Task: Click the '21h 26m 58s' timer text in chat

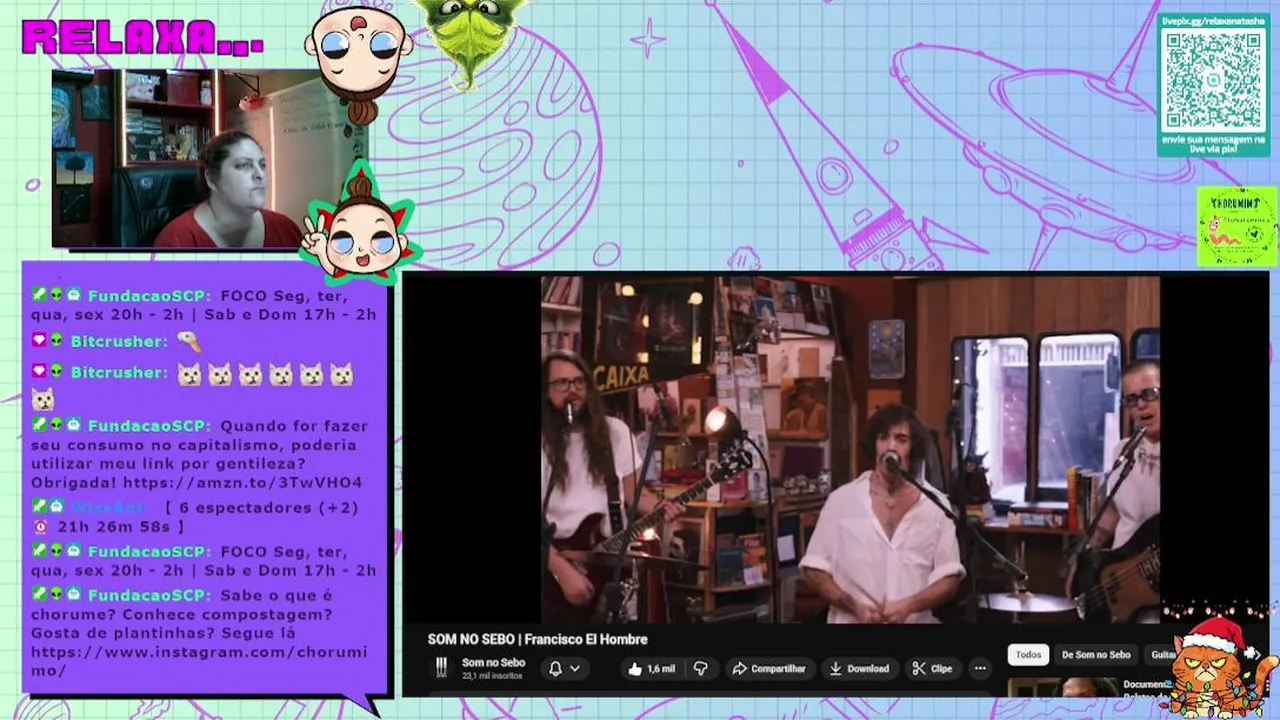Action: point(115,527)
